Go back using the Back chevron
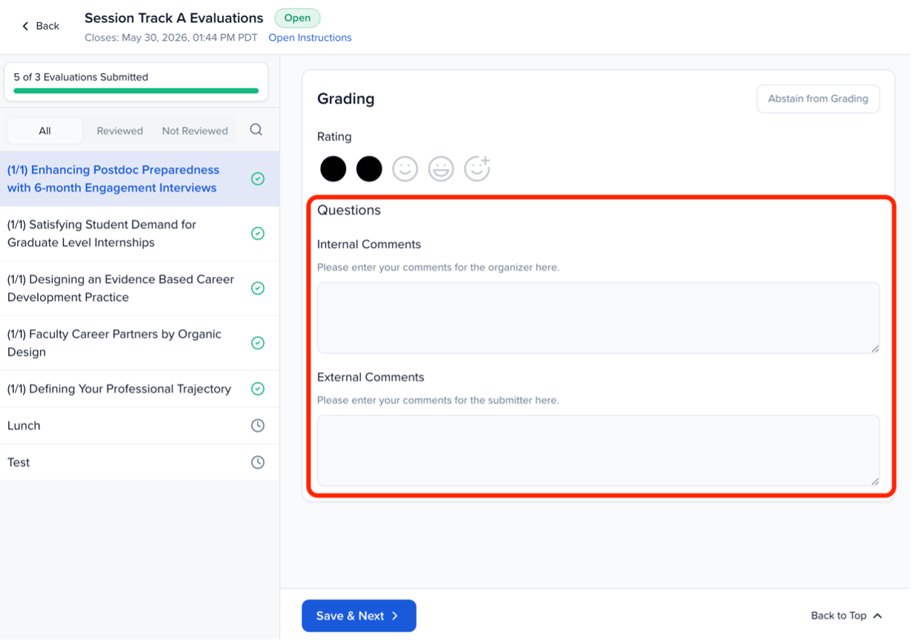 pyautogui.click(x=25, y=26)
